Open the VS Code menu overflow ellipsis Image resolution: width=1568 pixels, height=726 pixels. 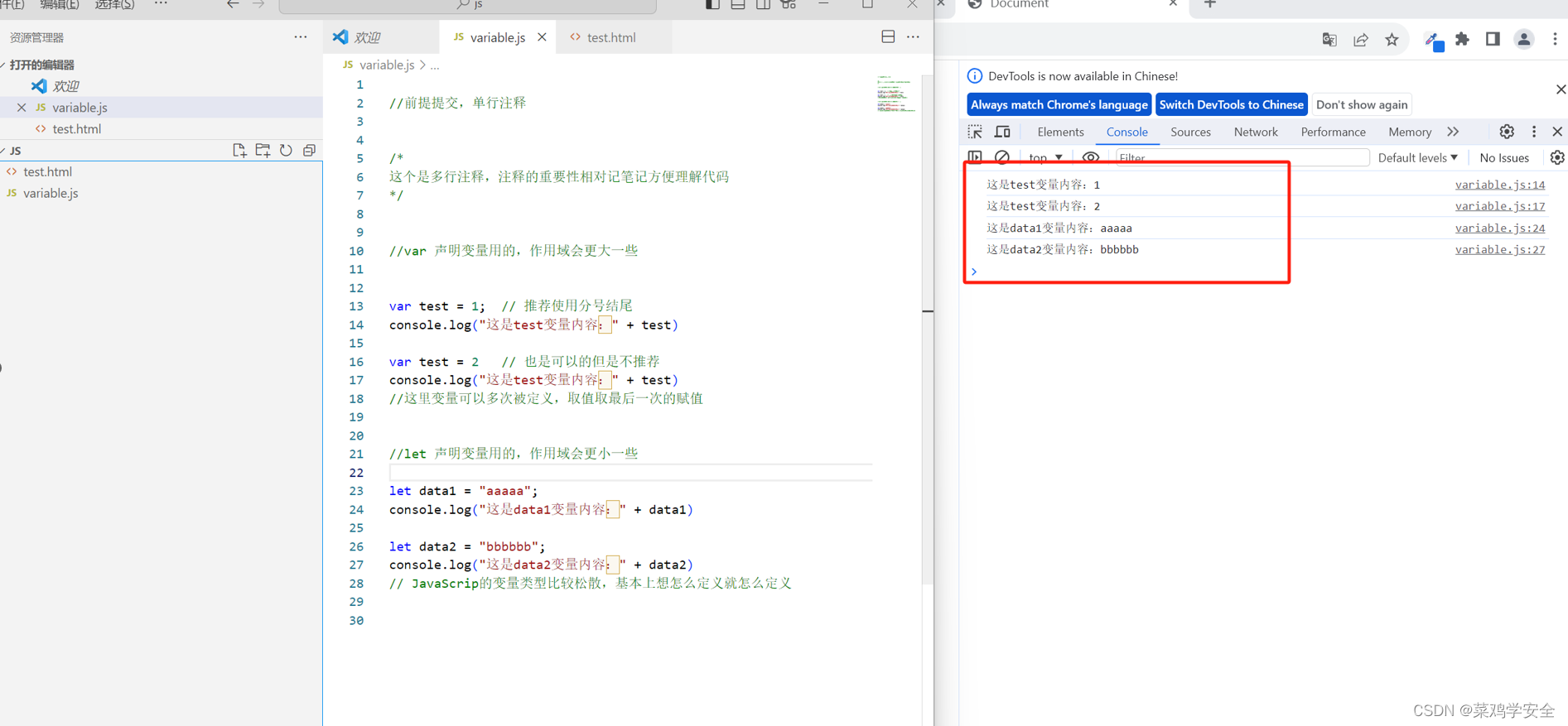(x=161, y=4)
